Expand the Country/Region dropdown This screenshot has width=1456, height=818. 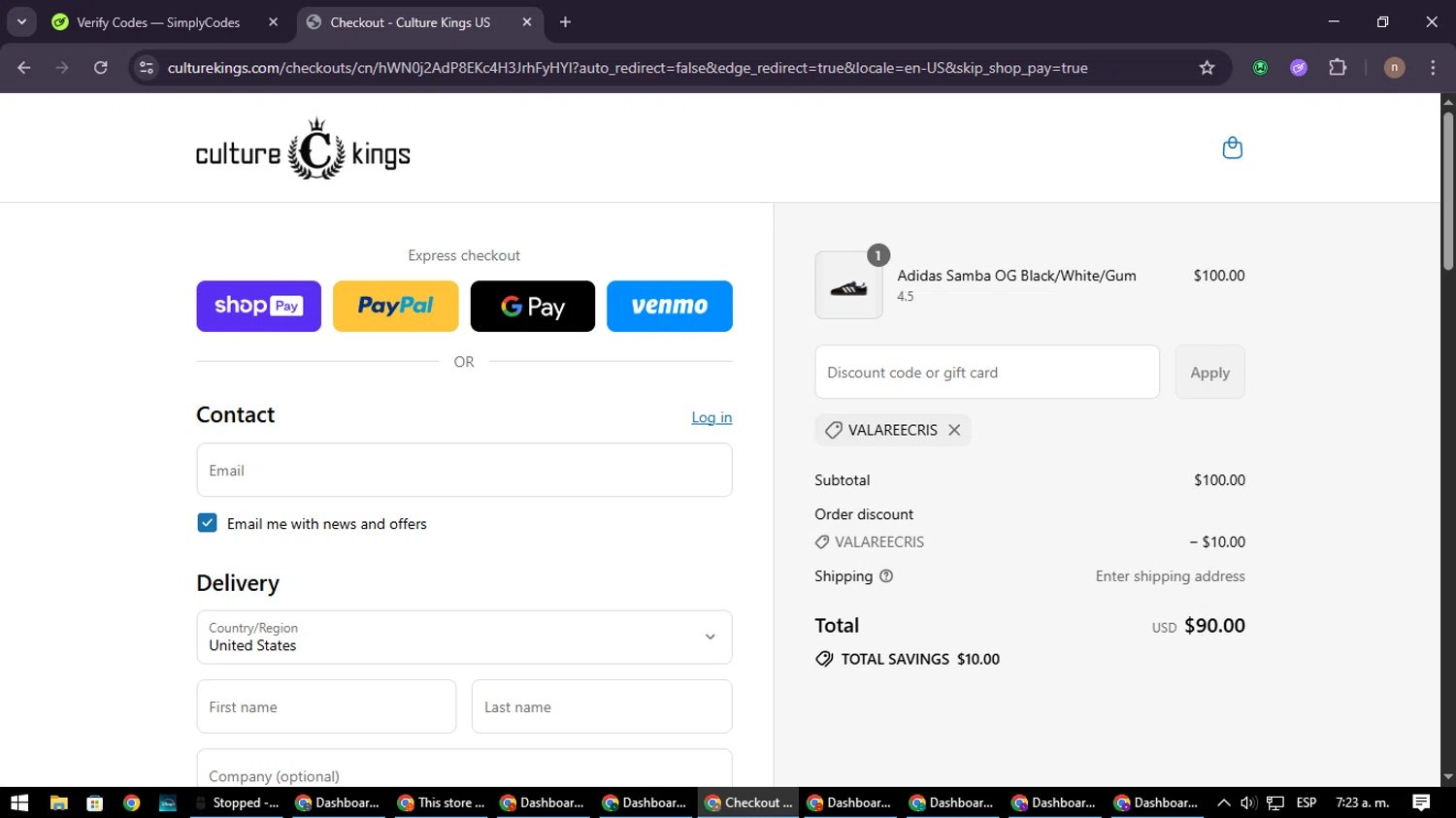[x=464, y=638]
